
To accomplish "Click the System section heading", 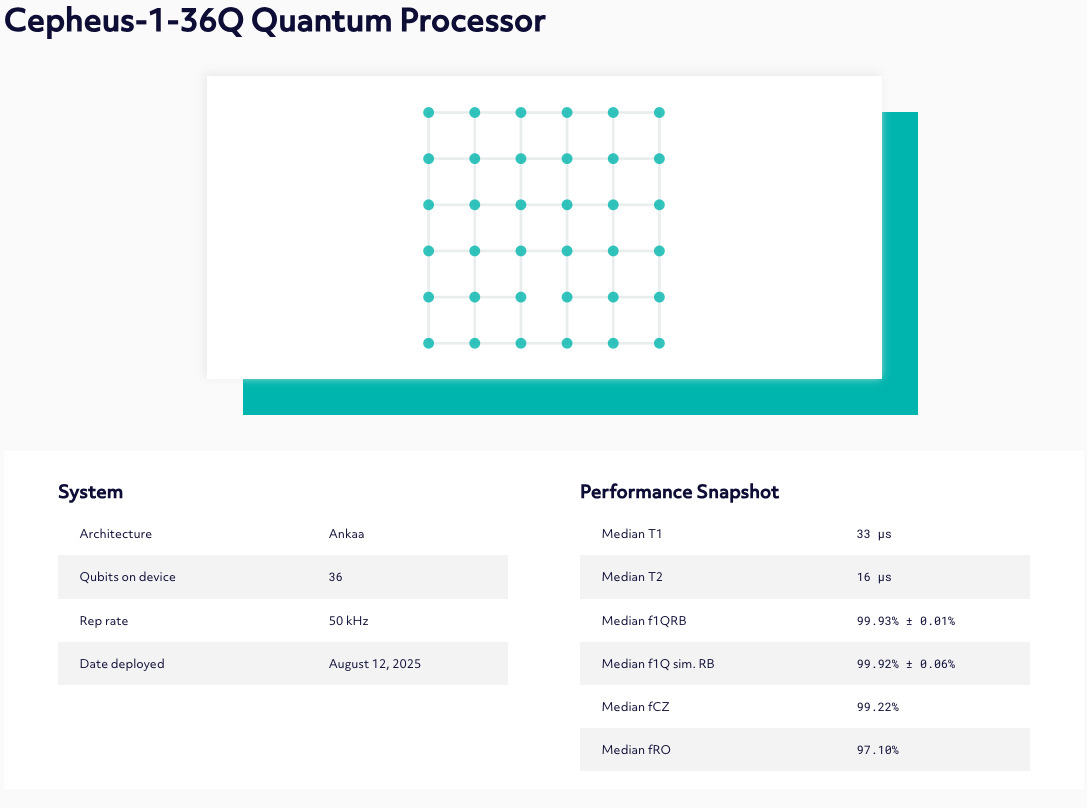I will point(90,492).
